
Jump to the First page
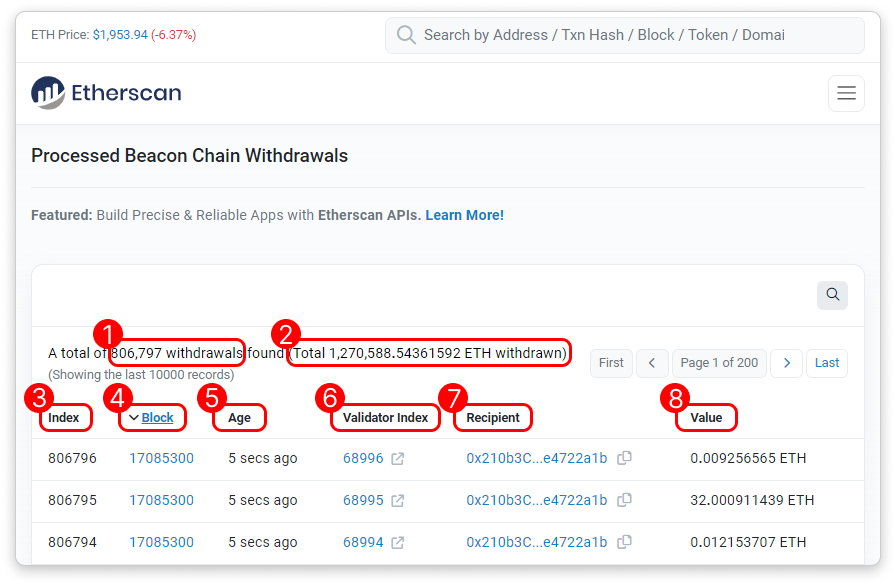pyautogui.click(x=611, y=363)
